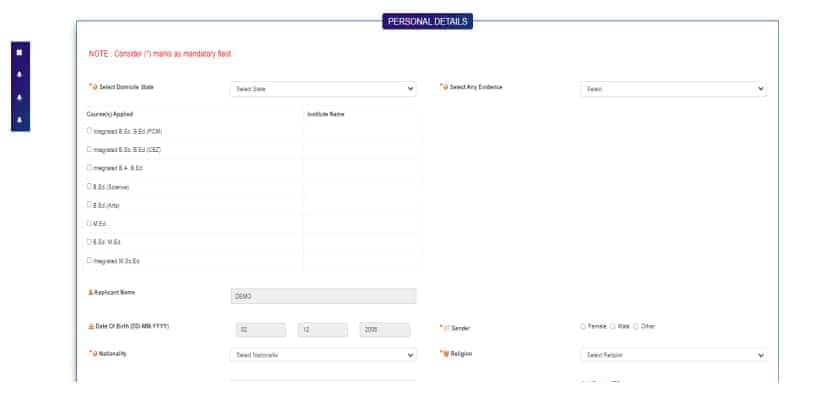Choose Female as gender
The width and height of the screenshot is (817, 396).
583,327
